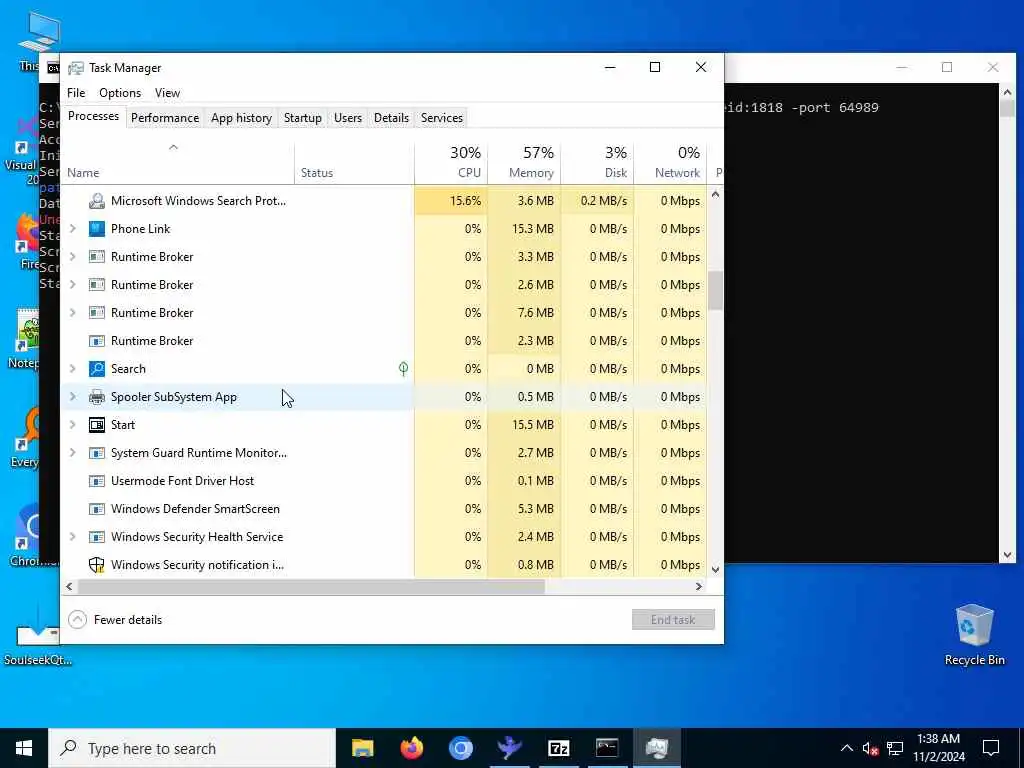This screenshot has width=1024, height=768.
Task: Click the network tray icon
Action: [x=895, y=748]
